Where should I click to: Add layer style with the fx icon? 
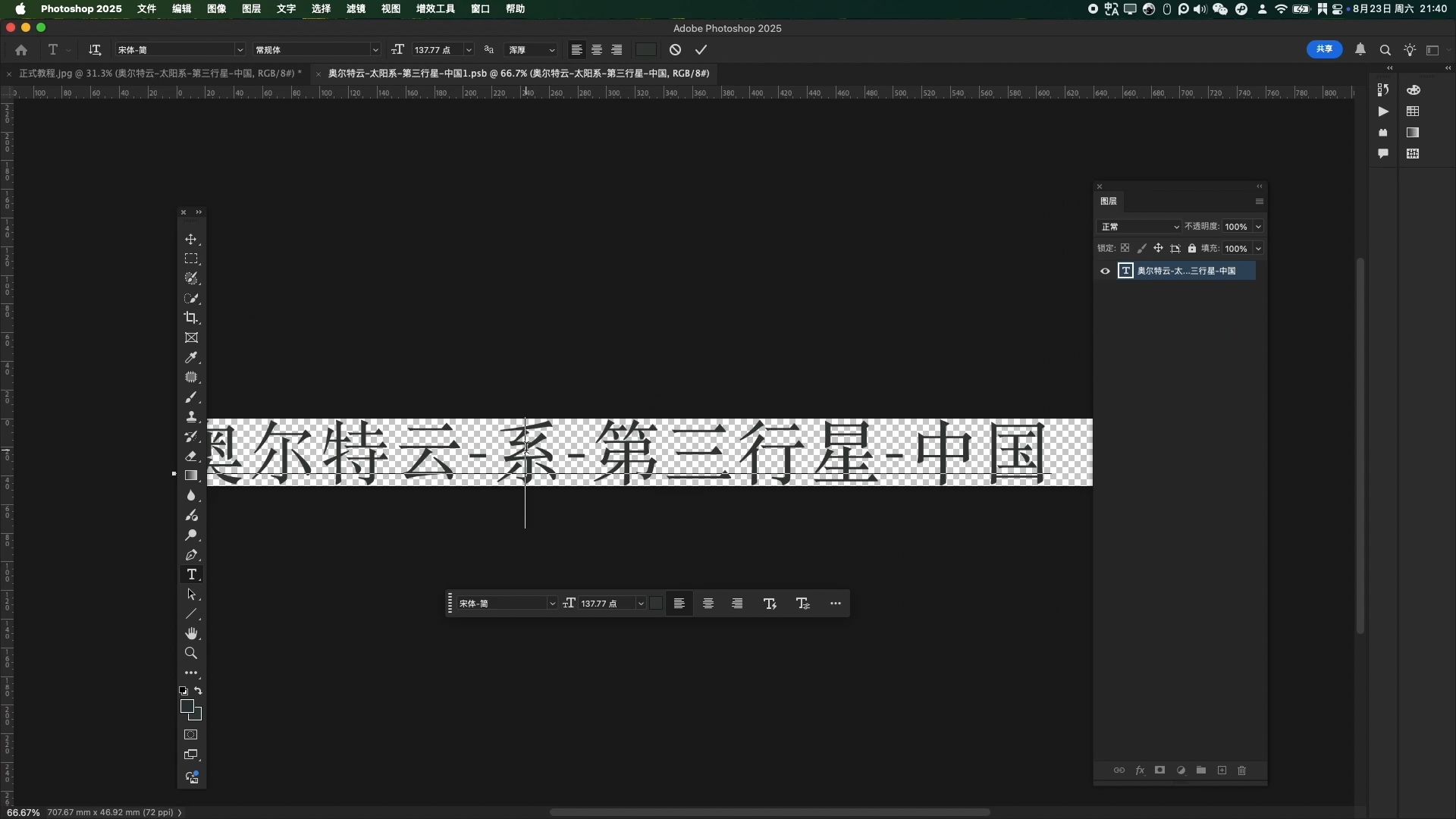coord(1140,770)
